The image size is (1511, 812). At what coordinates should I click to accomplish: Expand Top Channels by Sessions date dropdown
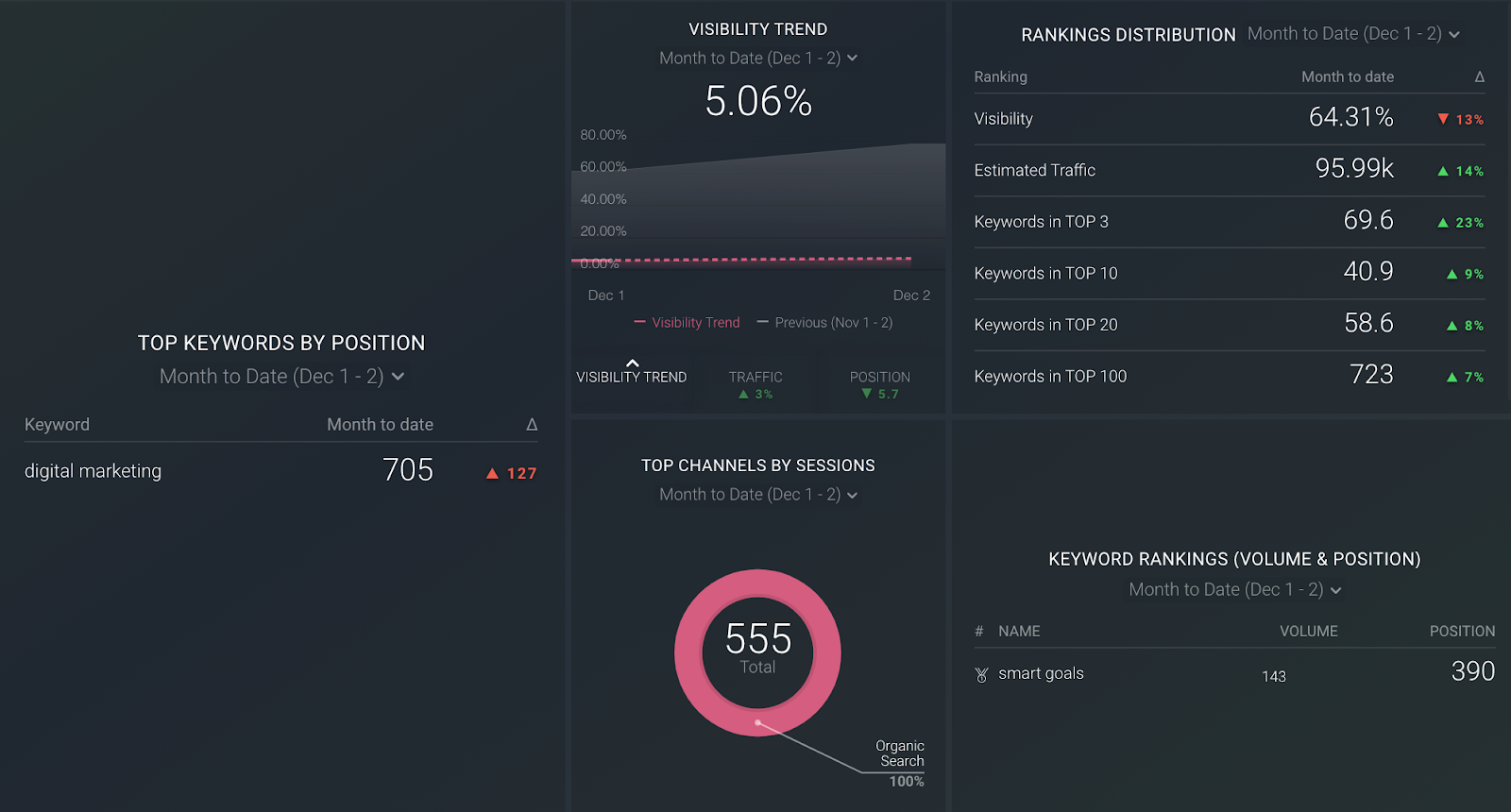tap(758, 495)
